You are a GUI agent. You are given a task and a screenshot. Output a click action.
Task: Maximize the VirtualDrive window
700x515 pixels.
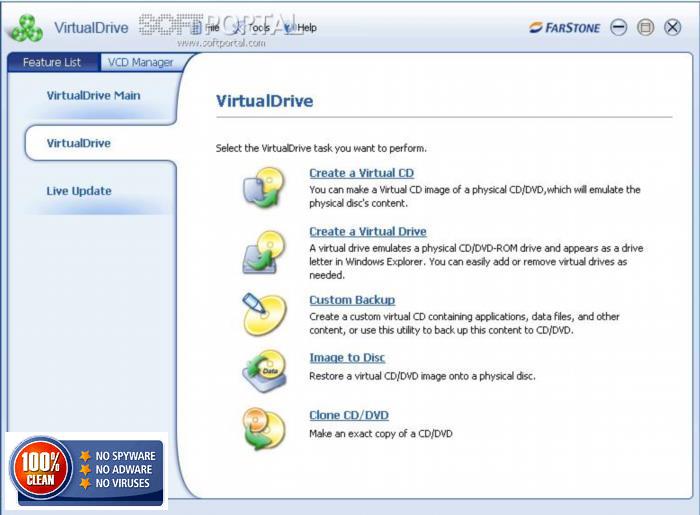click(645, 28)
